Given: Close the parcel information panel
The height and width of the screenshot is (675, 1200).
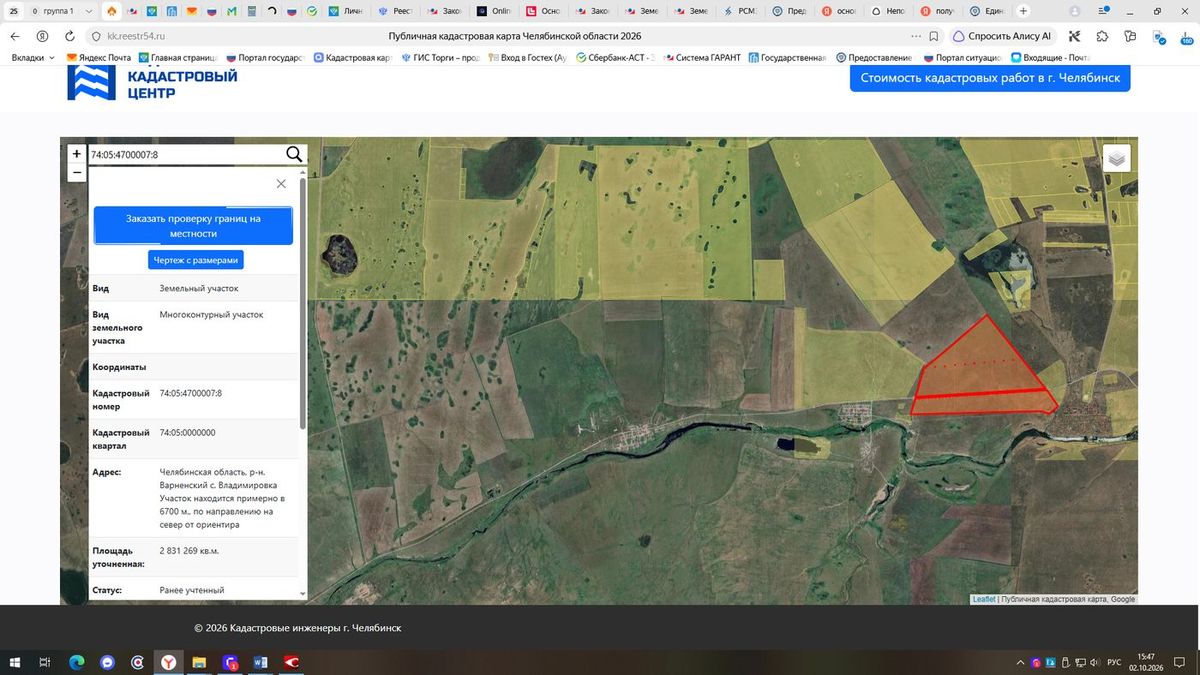Looking at the screenshot, I should pos(281,184).
